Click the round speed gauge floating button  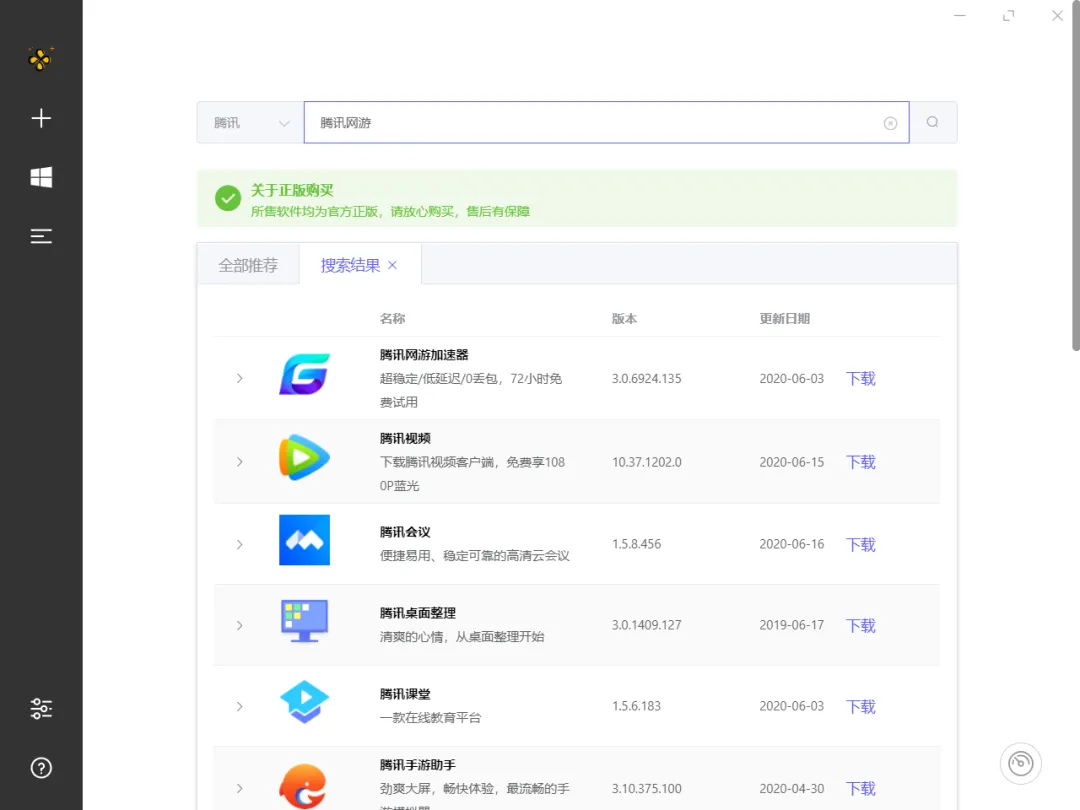[1021, 763]
